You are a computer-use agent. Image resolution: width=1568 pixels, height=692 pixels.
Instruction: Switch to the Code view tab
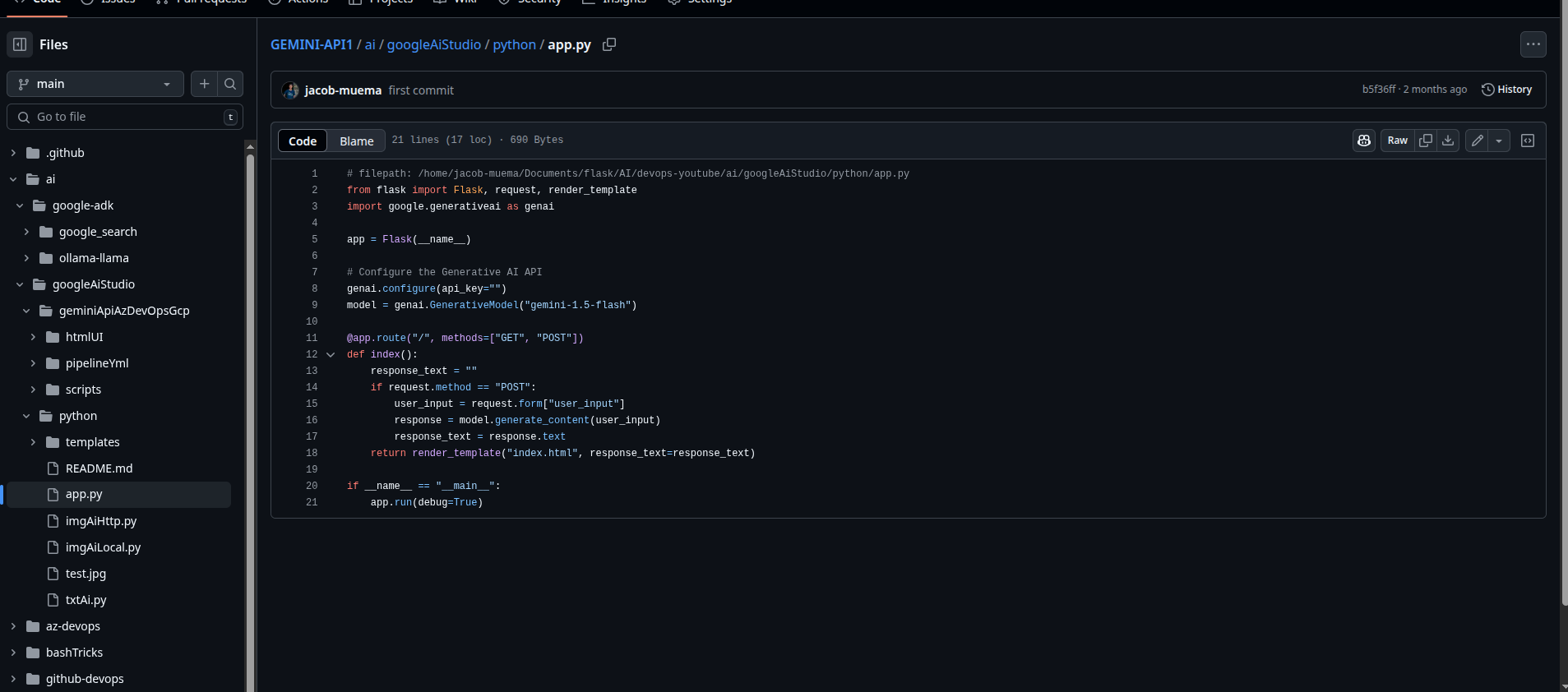303,141
